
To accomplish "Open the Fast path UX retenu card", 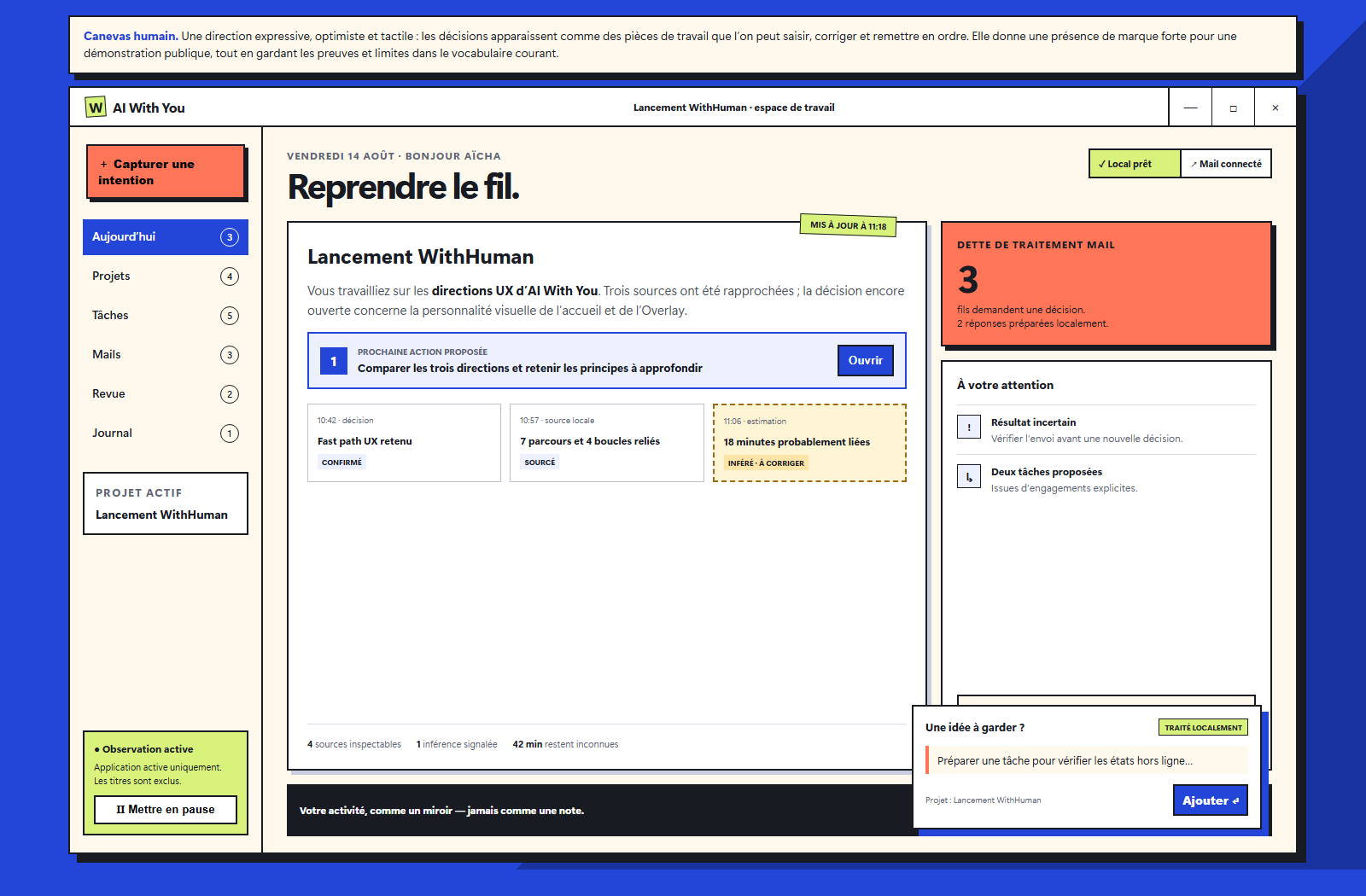I will [x=404, y=443].
